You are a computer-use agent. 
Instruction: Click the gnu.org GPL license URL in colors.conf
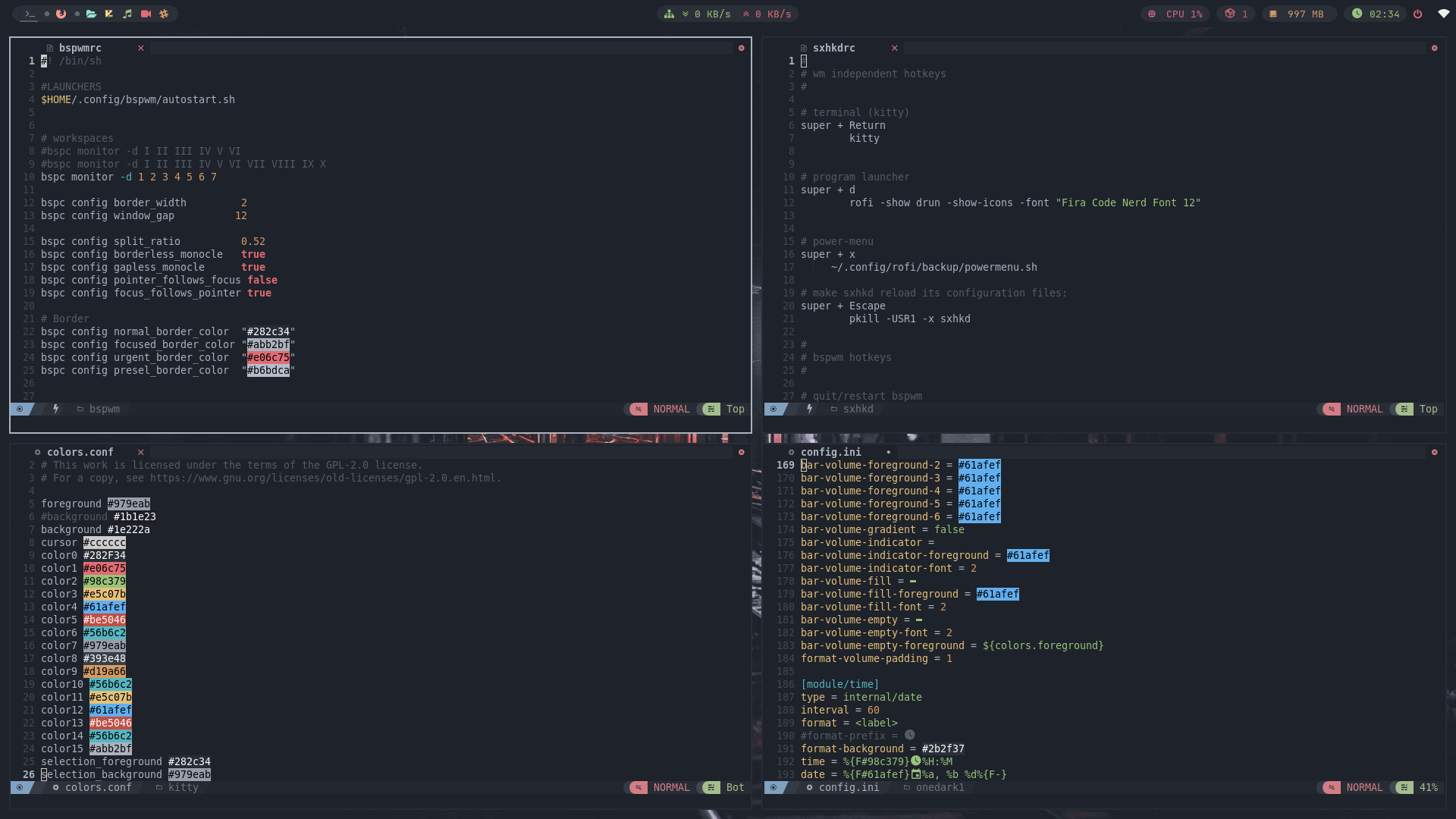pos(325,478)
